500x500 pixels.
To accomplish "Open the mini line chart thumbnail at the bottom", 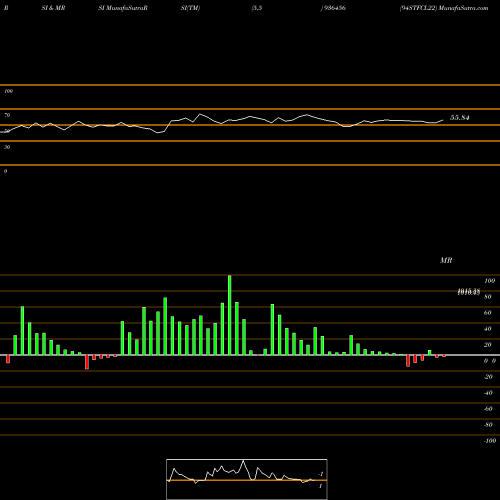I will [x=247, y=479].
